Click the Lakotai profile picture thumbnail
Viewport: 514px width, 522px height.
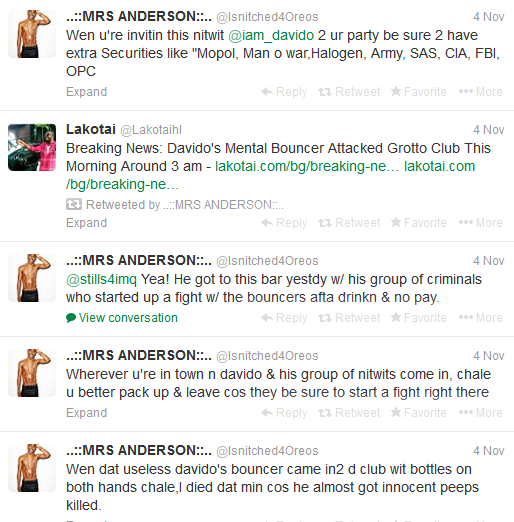tap(32, 147)
